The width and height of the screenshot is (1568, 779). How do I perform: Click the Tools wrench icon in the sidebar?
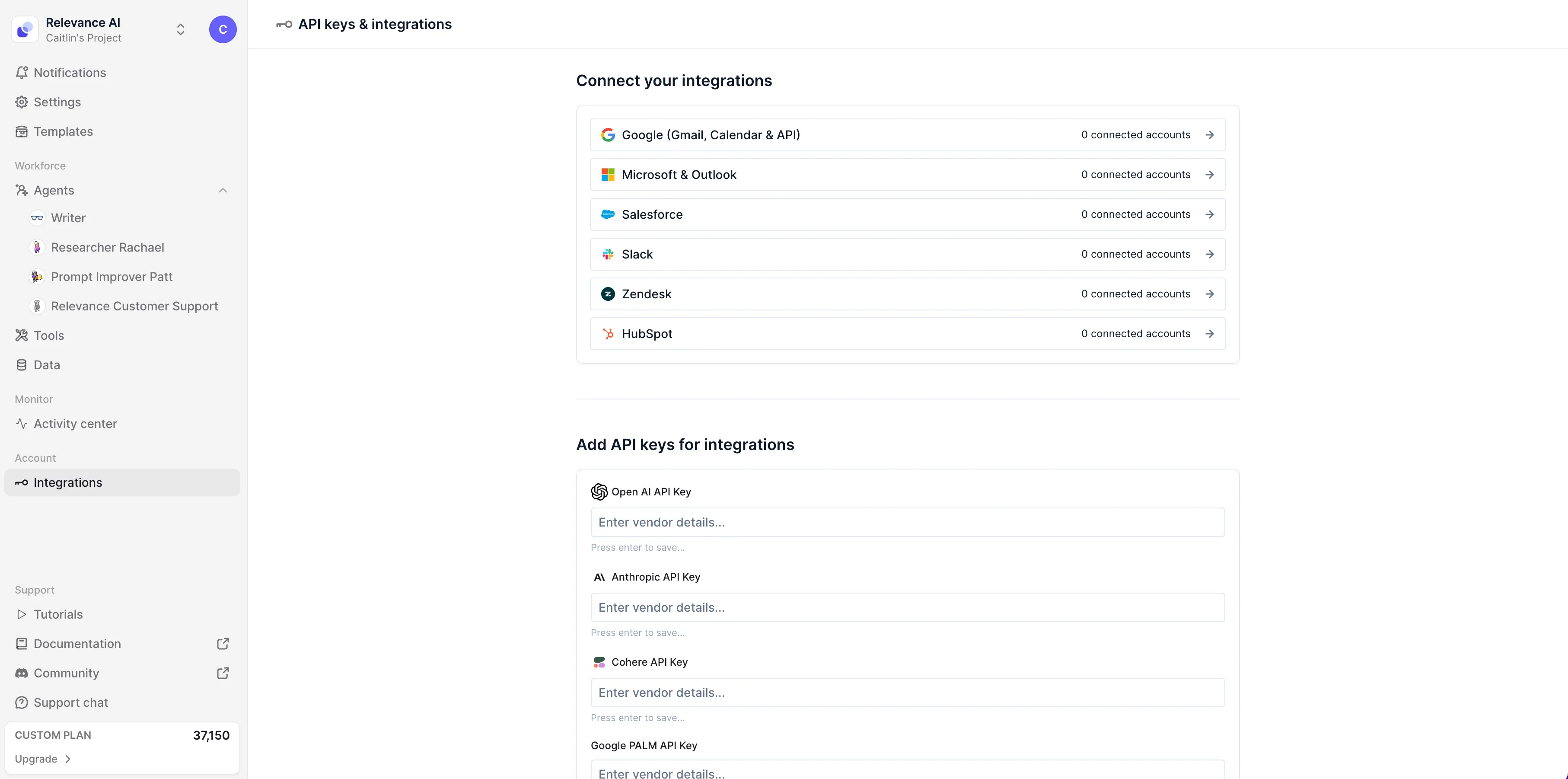22,335
